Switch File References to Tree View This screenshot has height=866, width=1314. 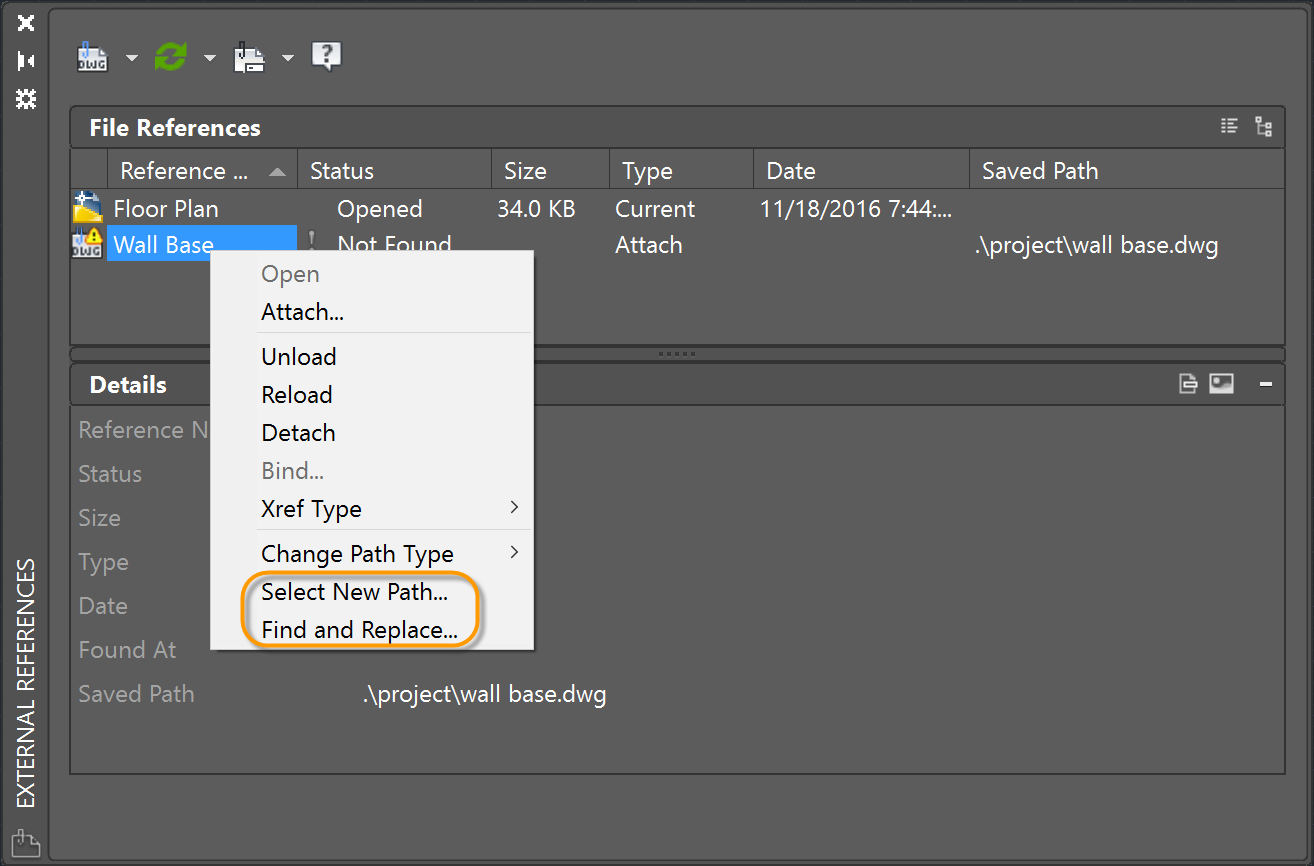coord(1264,127)
